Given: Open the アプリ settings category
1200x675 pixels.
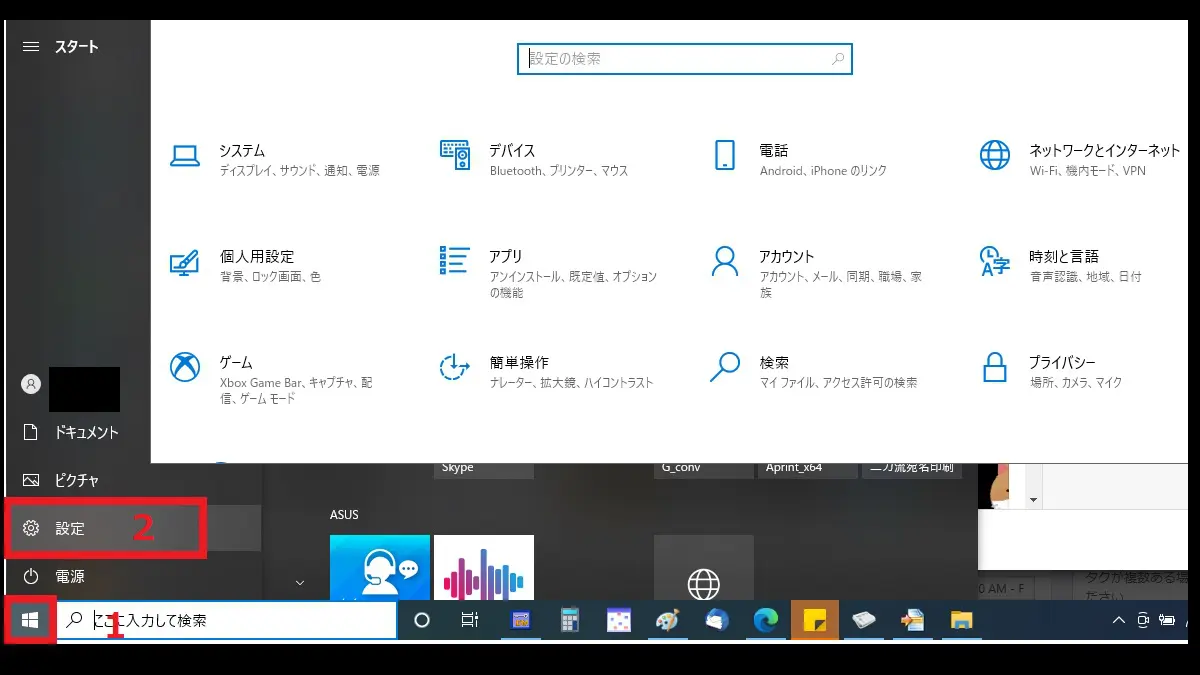Looking at the screenshot, I should (548, 272).
